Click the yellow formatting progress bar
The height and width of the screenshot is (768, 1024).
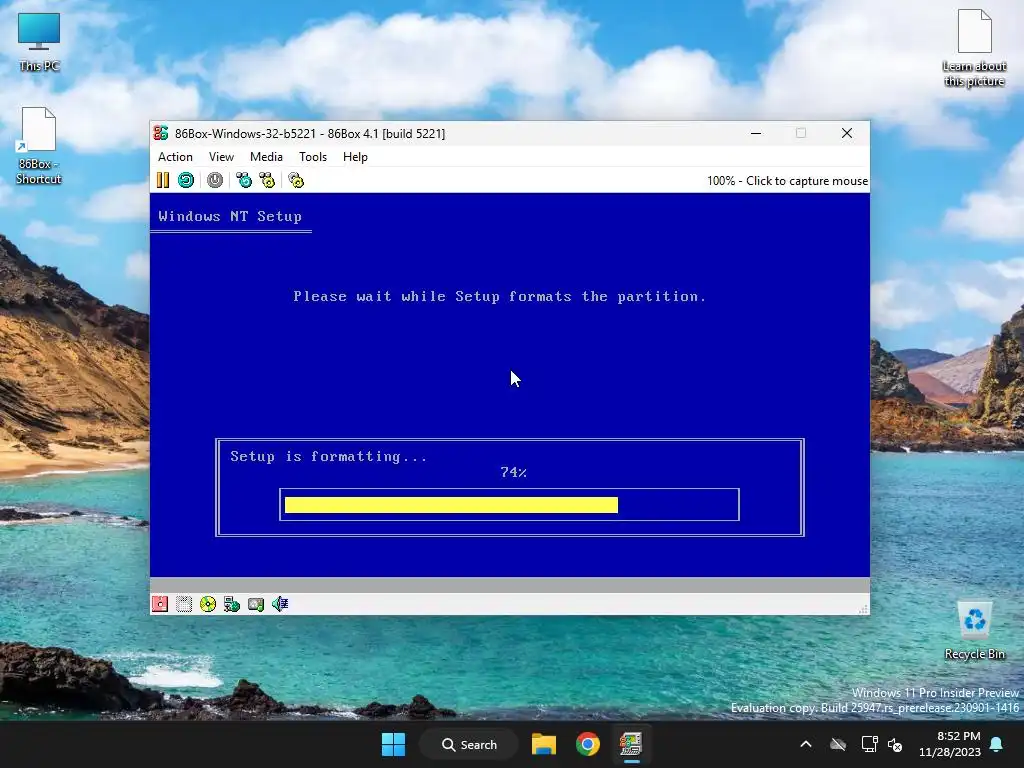(451, 505)
